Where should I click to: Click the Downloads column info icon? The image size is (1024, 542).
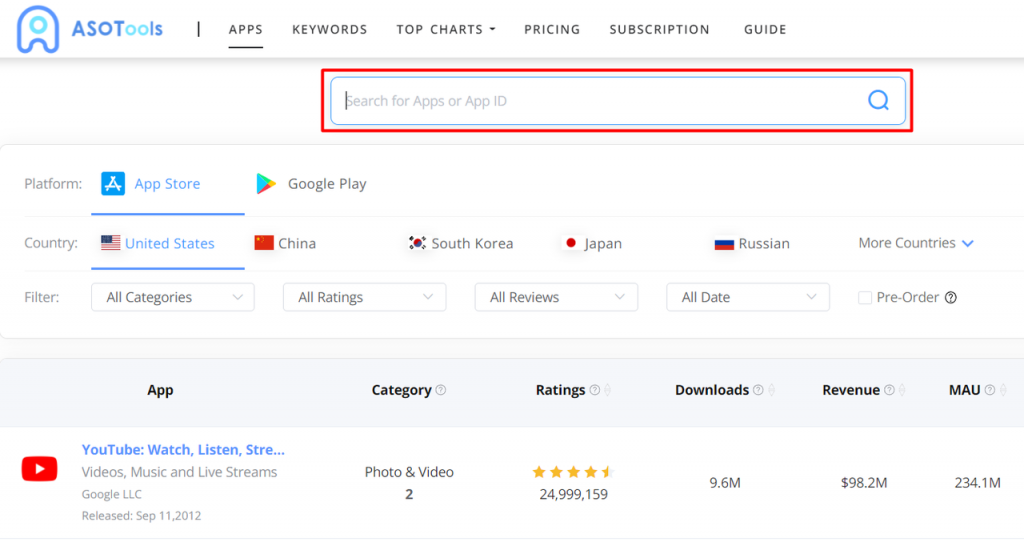(758, 390)
